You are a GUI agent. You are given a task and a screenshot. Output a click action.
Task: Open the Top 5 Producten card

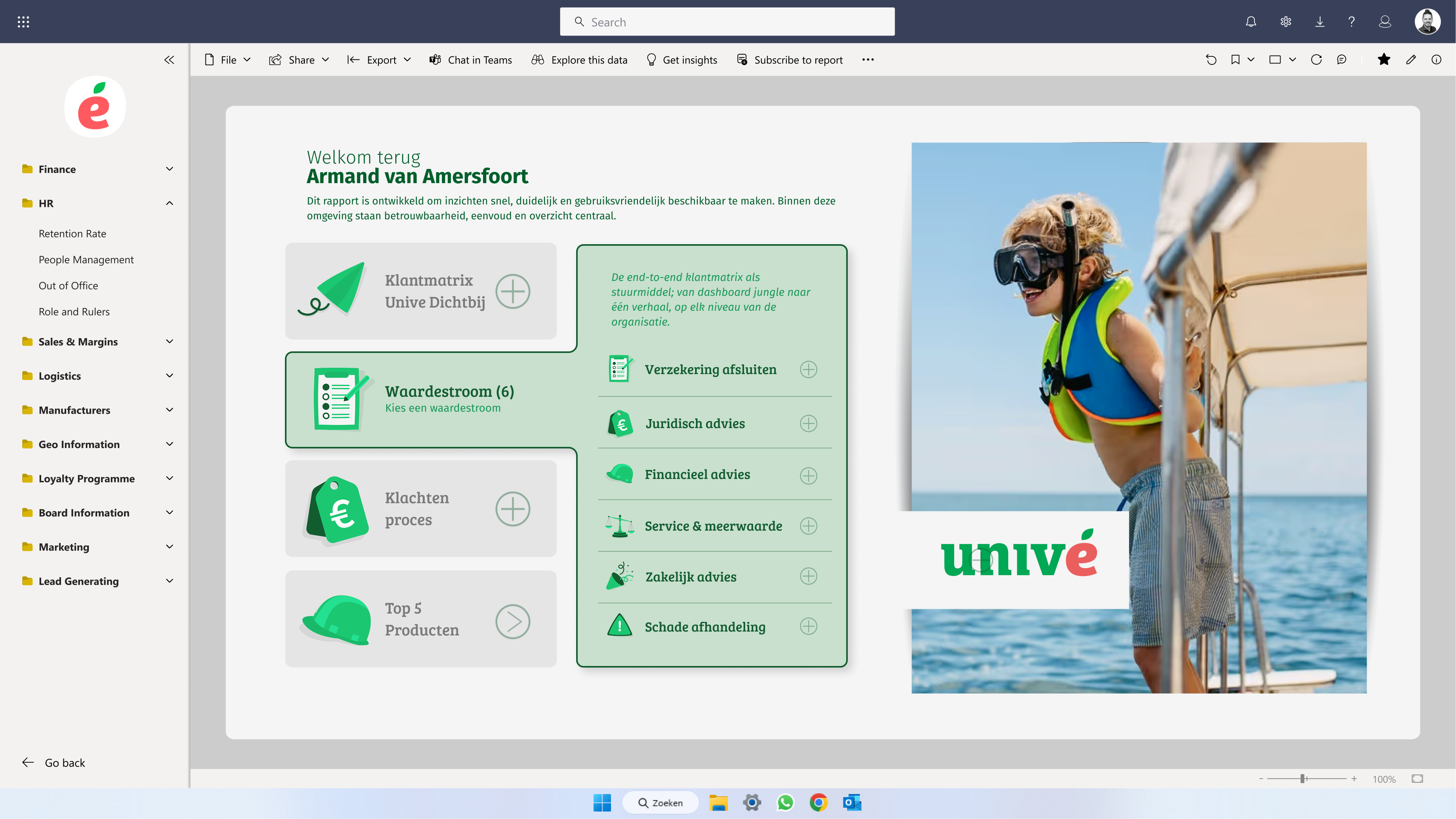pos(421,619)
